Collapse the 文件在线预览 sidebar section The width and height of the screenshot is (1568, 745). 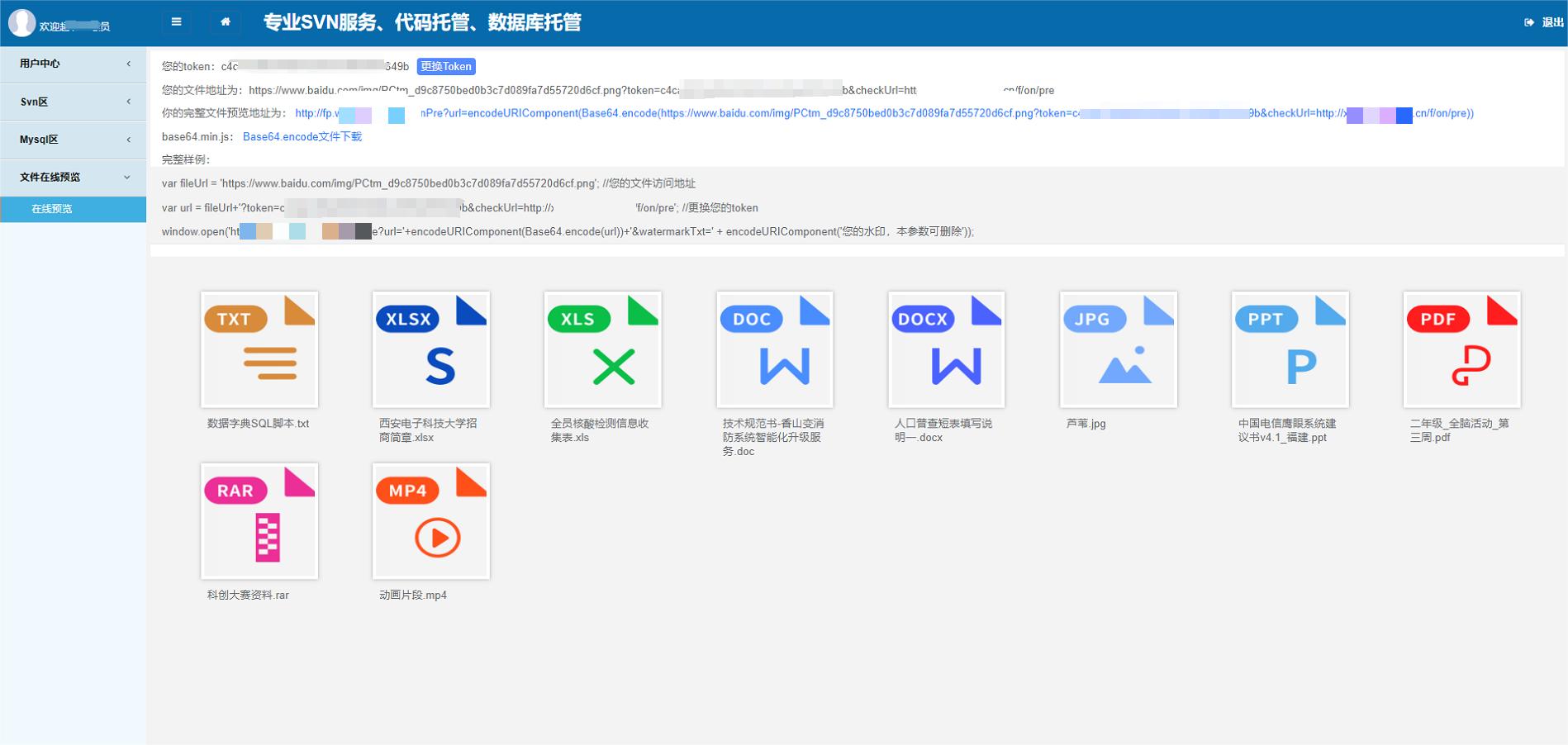point(73,177)
